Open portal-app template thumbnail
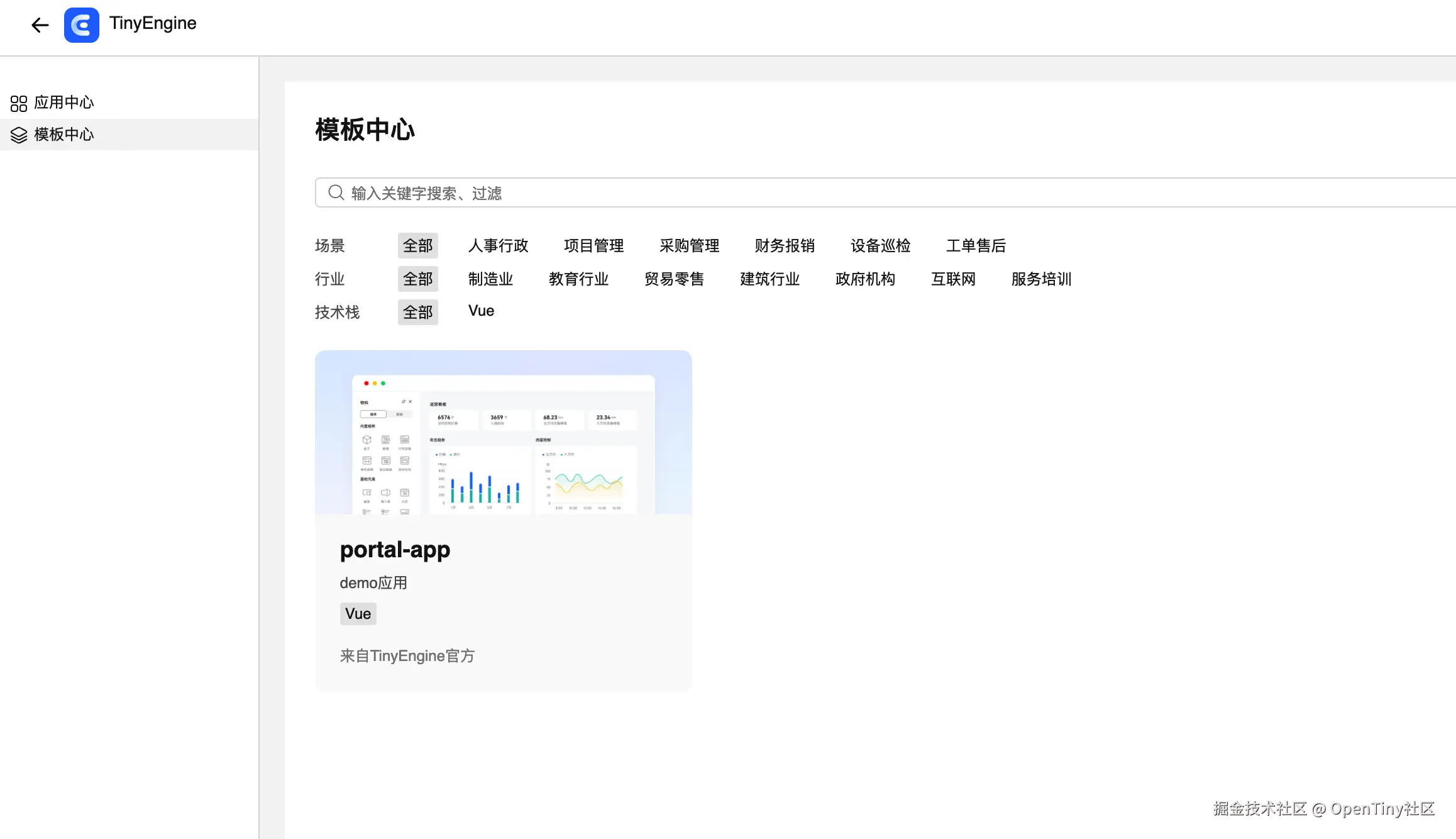This screenshot has height=839, width=1456. [x=503, y=433]
